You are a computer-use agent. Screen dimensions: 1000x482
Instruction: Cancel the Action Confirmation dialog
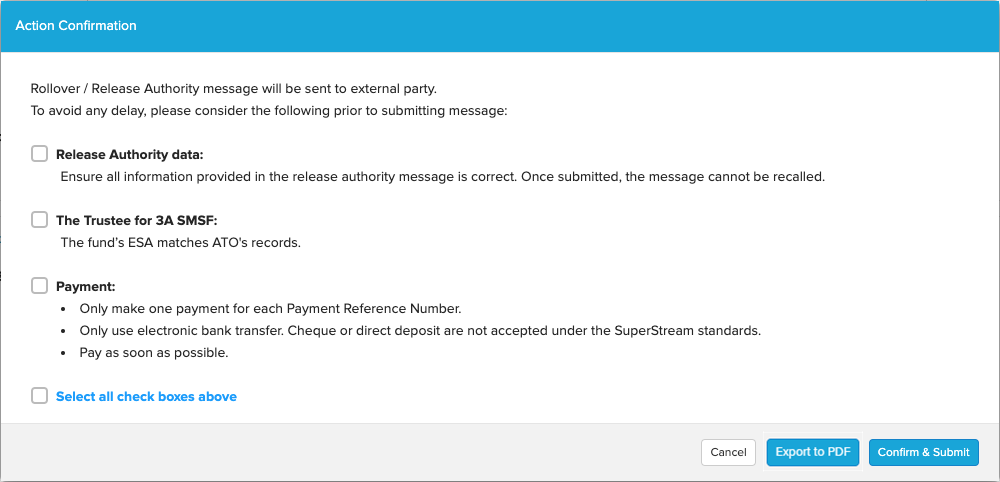[x=728, y=452]
